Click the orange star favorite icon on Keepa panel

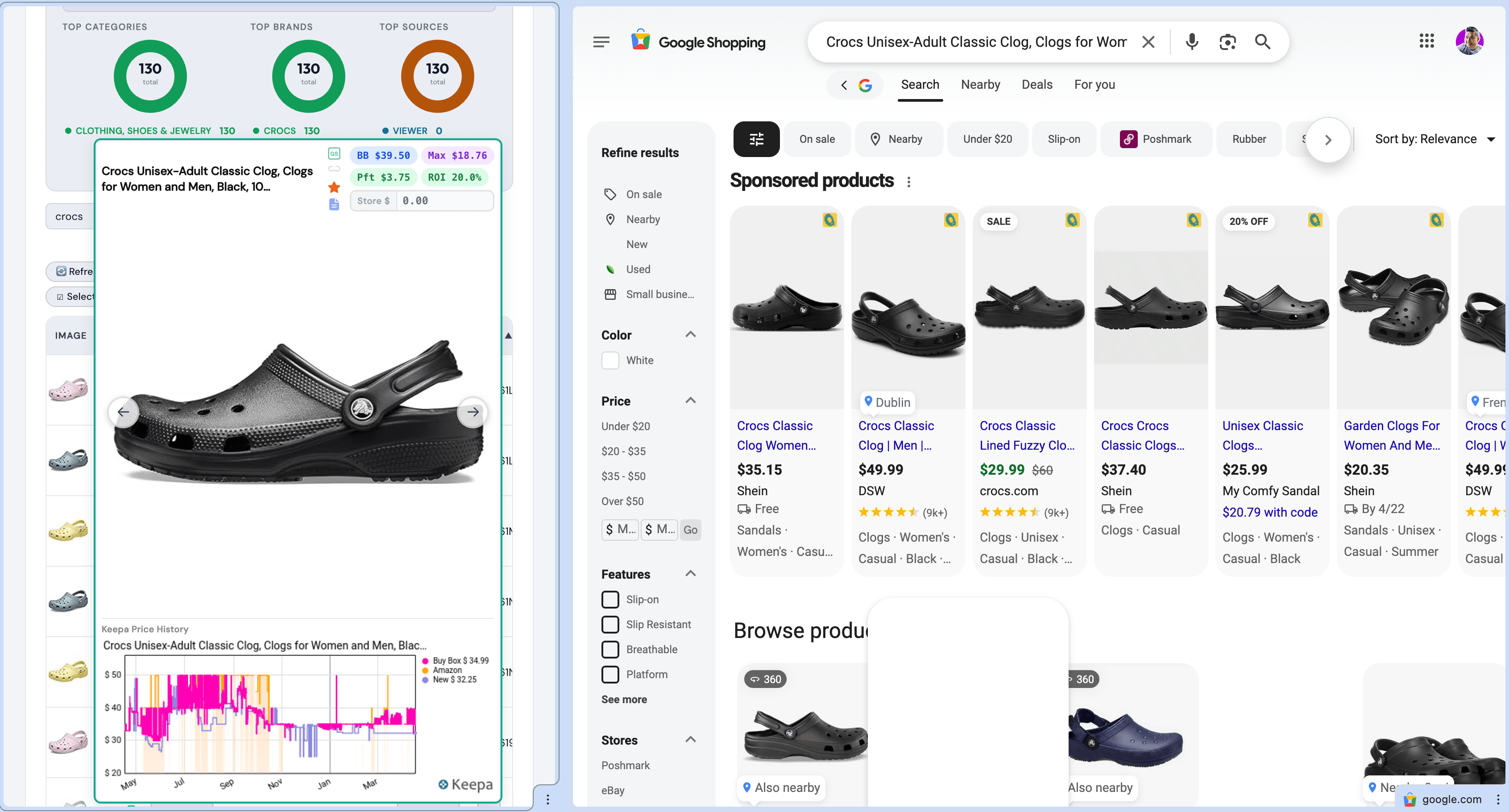point(334,187)
